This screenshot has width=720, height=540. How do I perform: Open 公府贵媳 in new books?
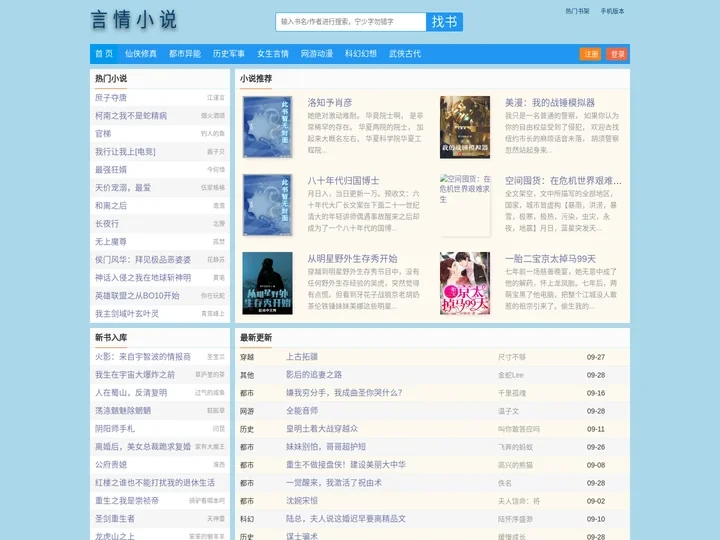pos(111,465)
